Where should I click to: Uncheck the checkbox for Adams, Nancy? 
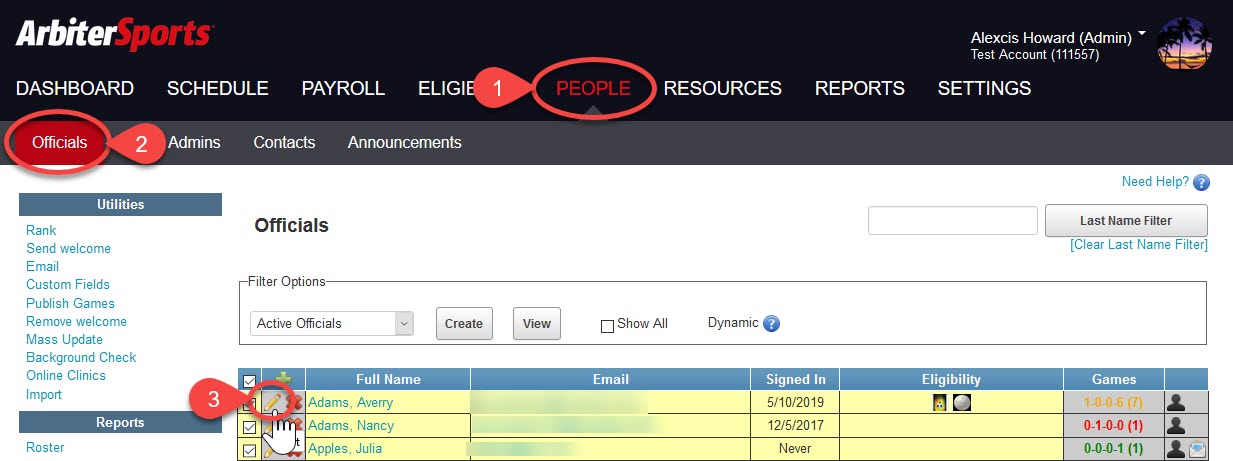pyautogui.click(x=249, y=426)
